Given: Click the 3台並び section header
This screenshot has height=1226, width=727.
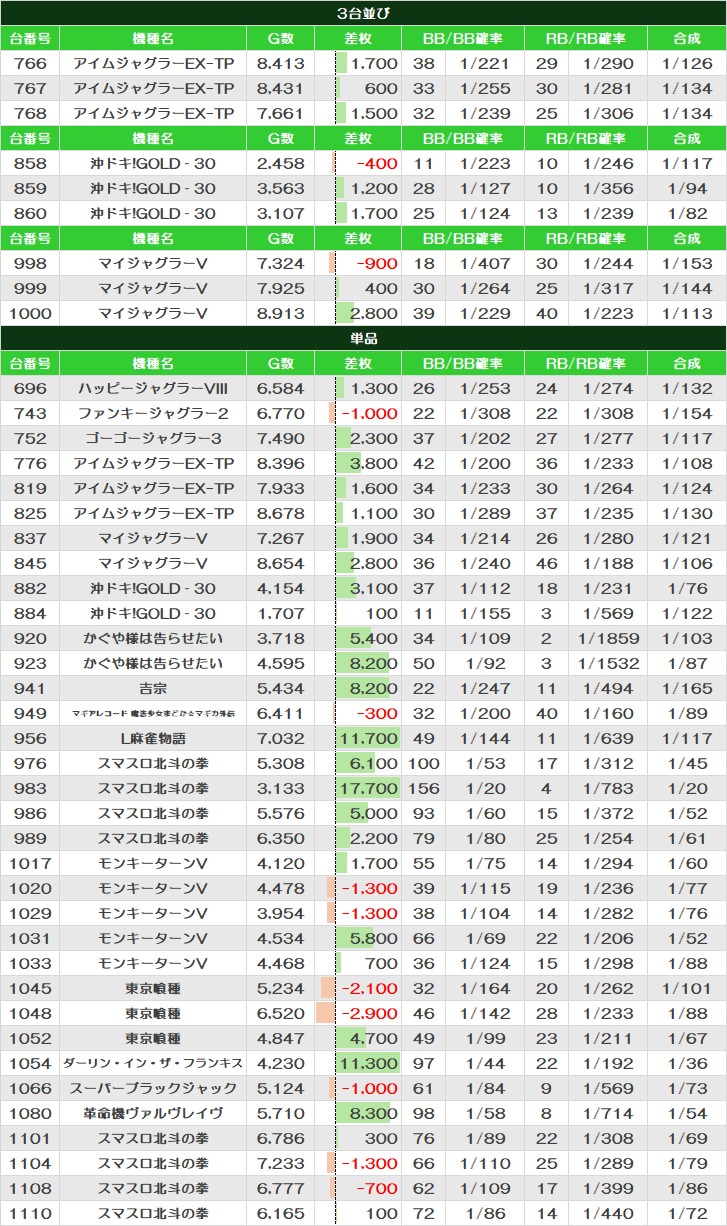Looking at the screenshot, I should click(363, 13).
